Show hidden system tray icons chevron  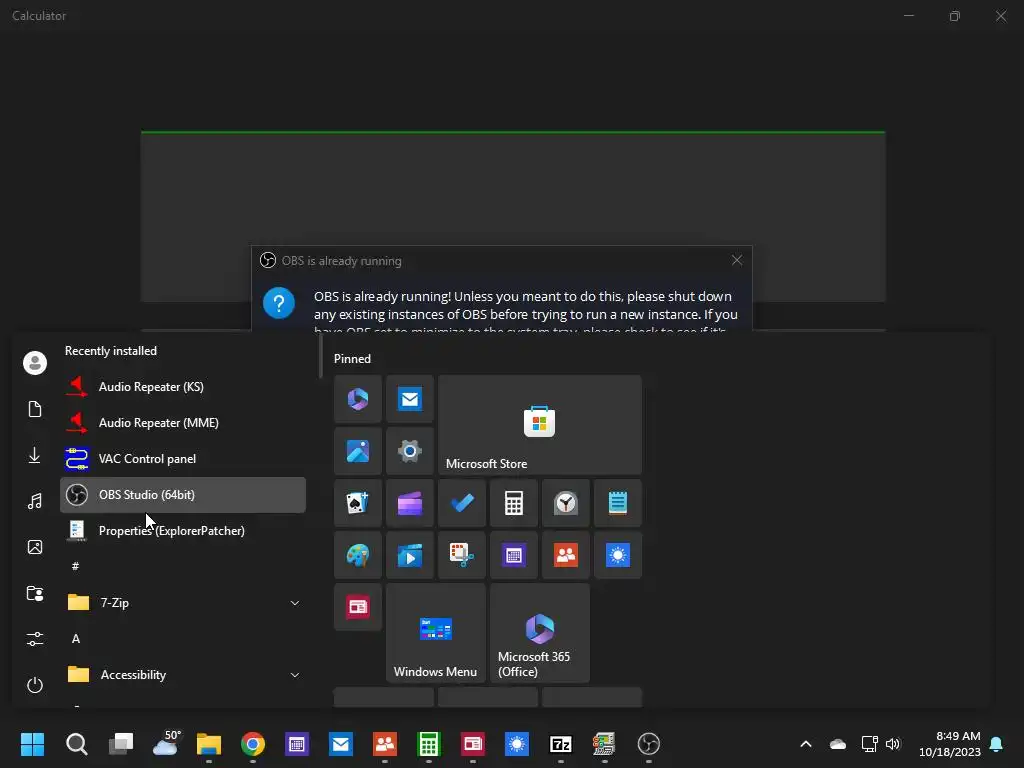pos(806,744)
